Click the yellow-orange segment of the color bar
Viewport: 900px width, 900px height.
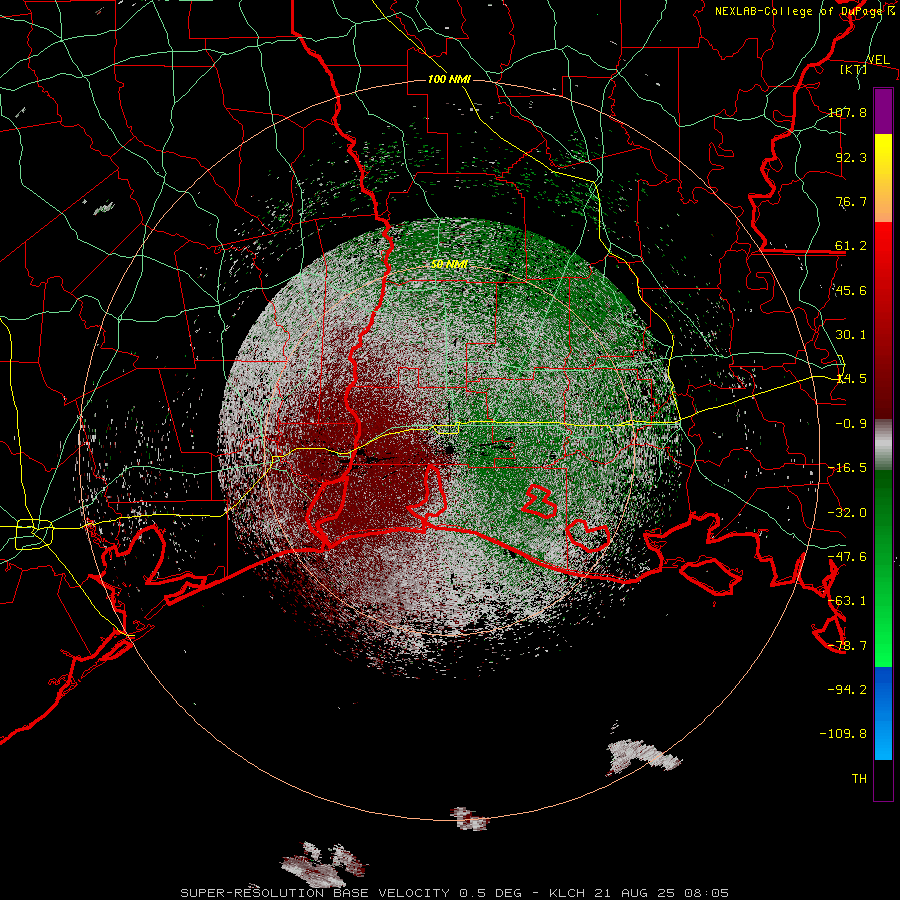tap(883, 178)
